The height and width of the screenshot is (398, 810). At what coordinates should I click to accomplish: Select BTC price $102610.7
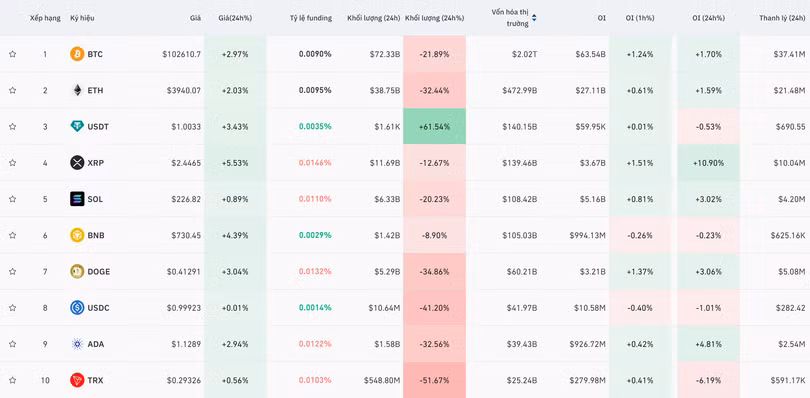[x=181, y=54]
